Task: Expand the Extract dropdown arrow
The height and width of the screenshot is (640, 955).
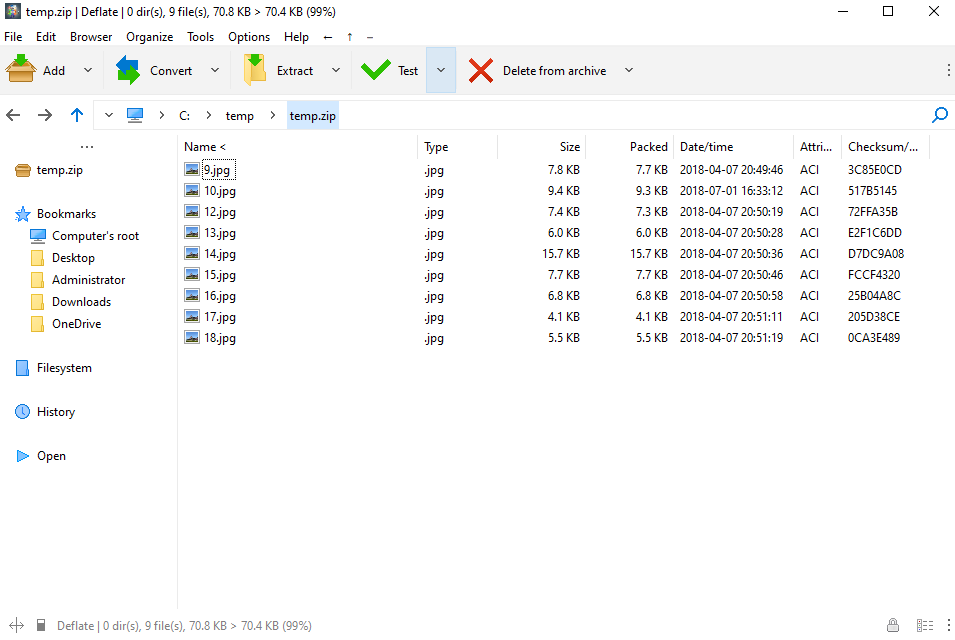Action: [336, 70]
